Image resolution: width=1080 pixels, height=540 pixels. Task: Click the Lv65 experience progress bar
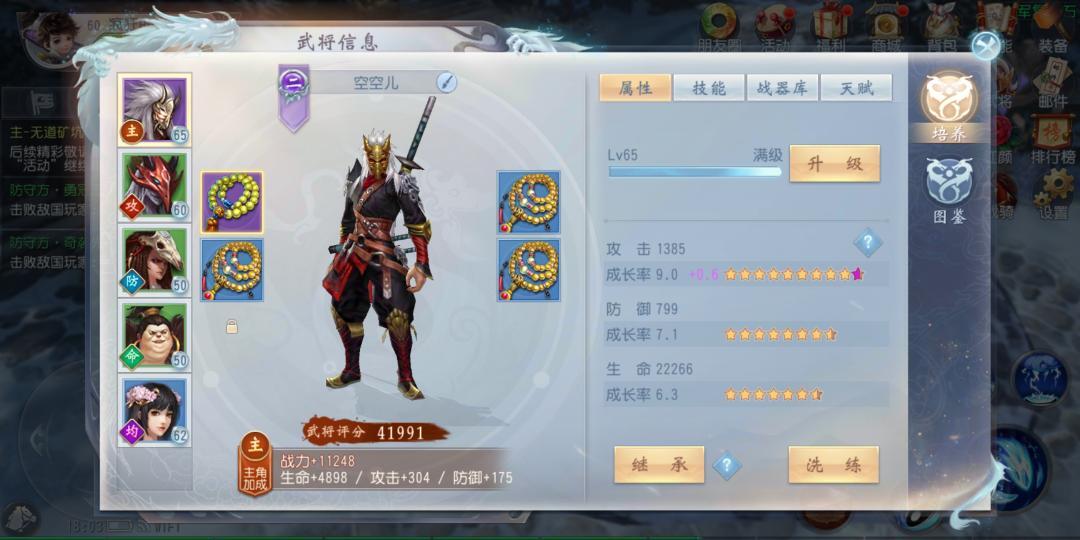695,172
